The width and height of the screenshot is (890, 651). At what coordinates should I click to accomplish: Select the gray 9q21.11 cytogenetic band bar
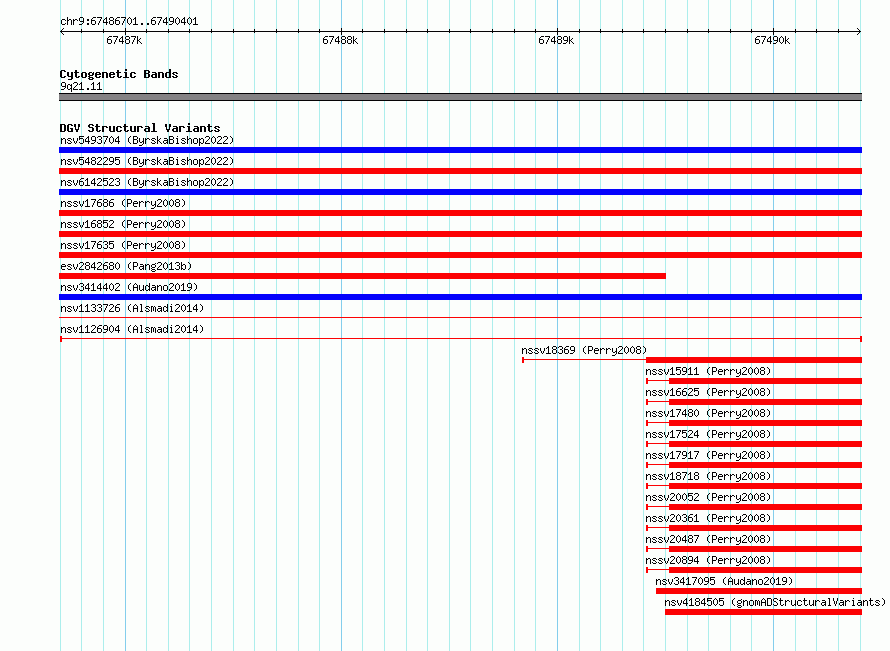tap(460, 97)
